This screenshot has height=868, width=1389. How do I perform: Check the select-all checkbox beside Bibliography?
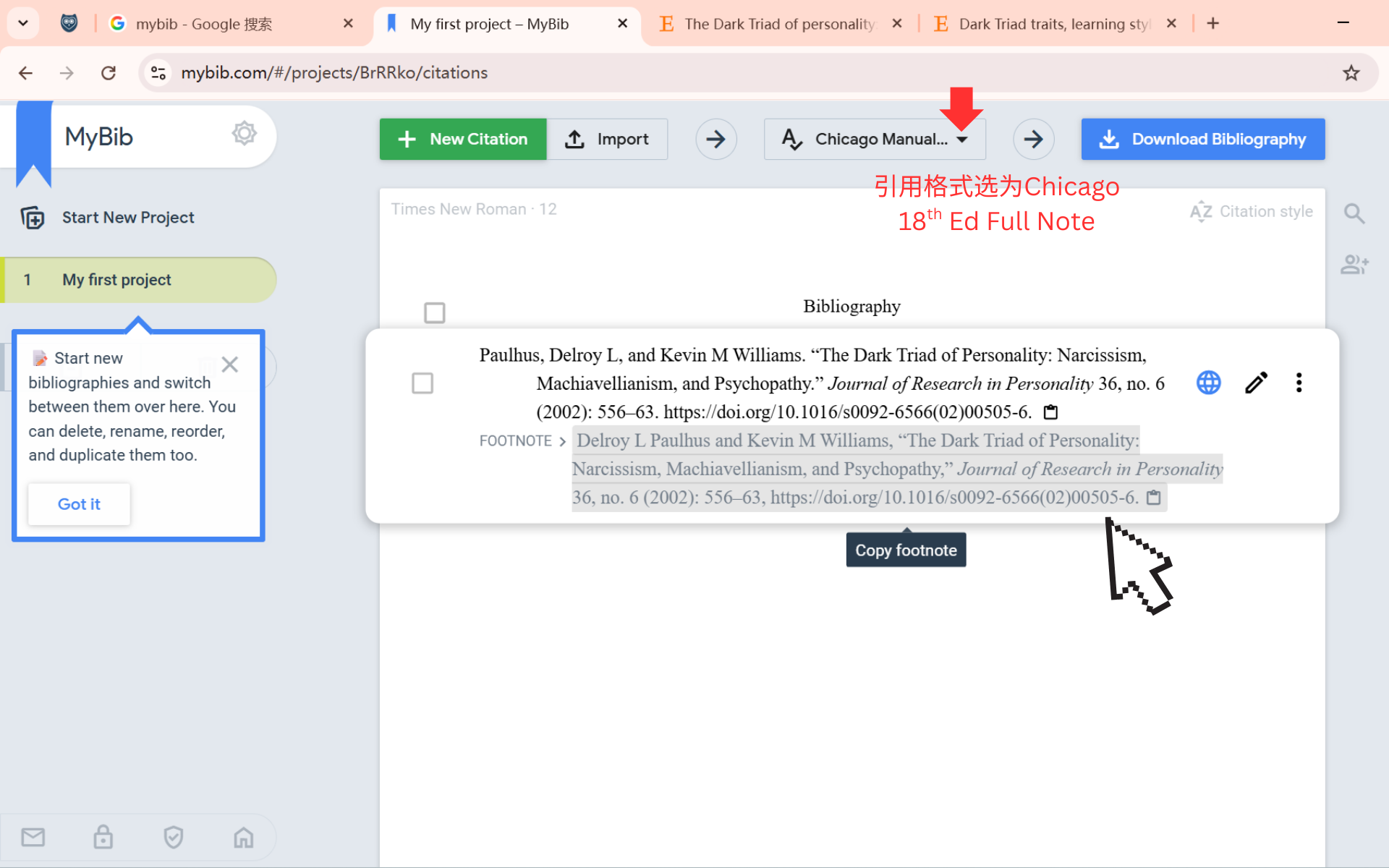[x=434, y=312]
